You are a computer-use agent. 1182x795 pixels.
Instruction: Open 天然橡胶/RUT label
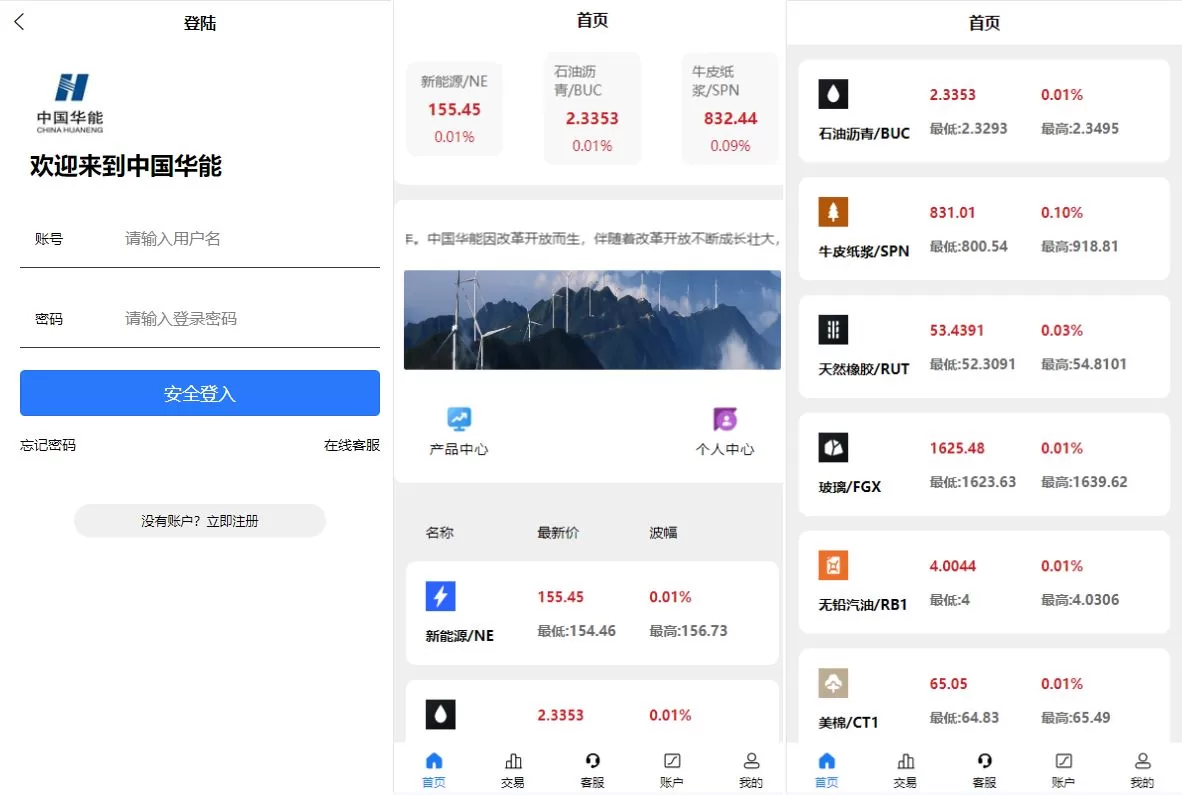point(864,368)
